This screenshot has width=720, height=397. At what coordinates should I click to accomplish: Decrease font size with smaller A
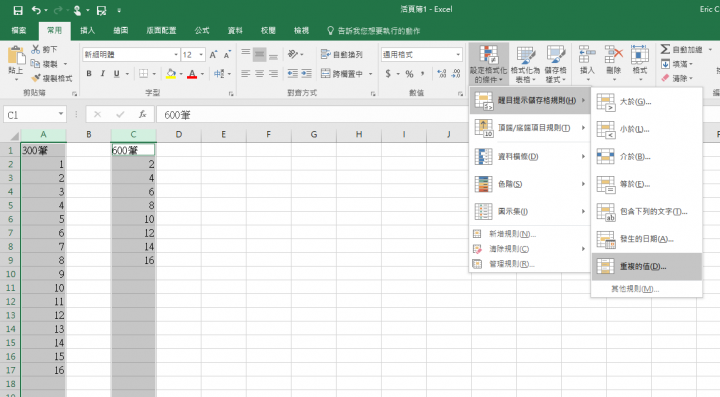227,55
